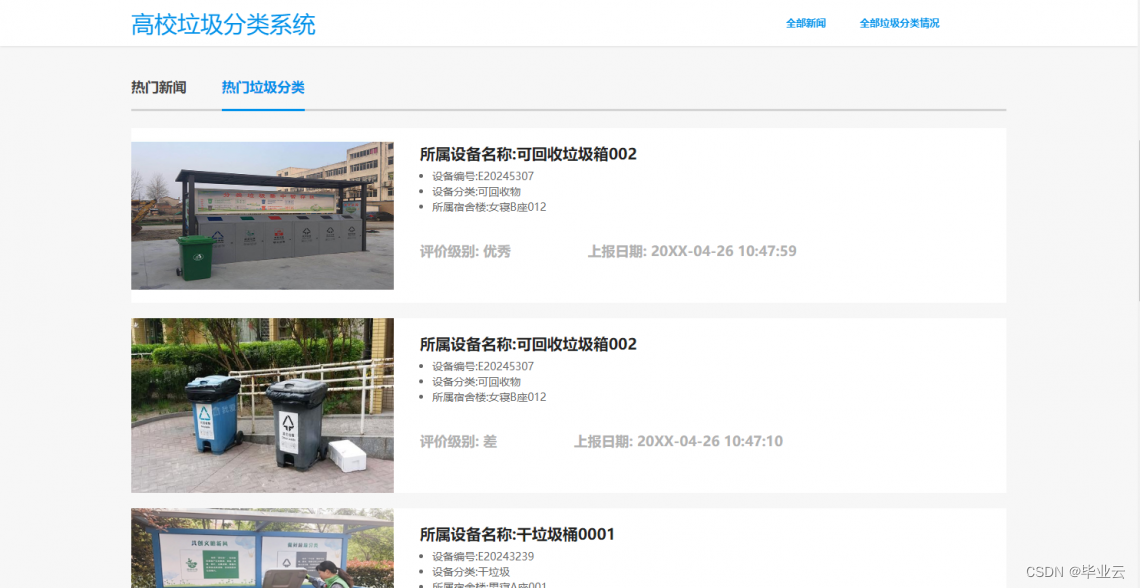The height and width of the screenshot is (588, 1140).
Task: Switch to the 热门新闻 tab
Action: pyautogui.click(x=158, y=87)
